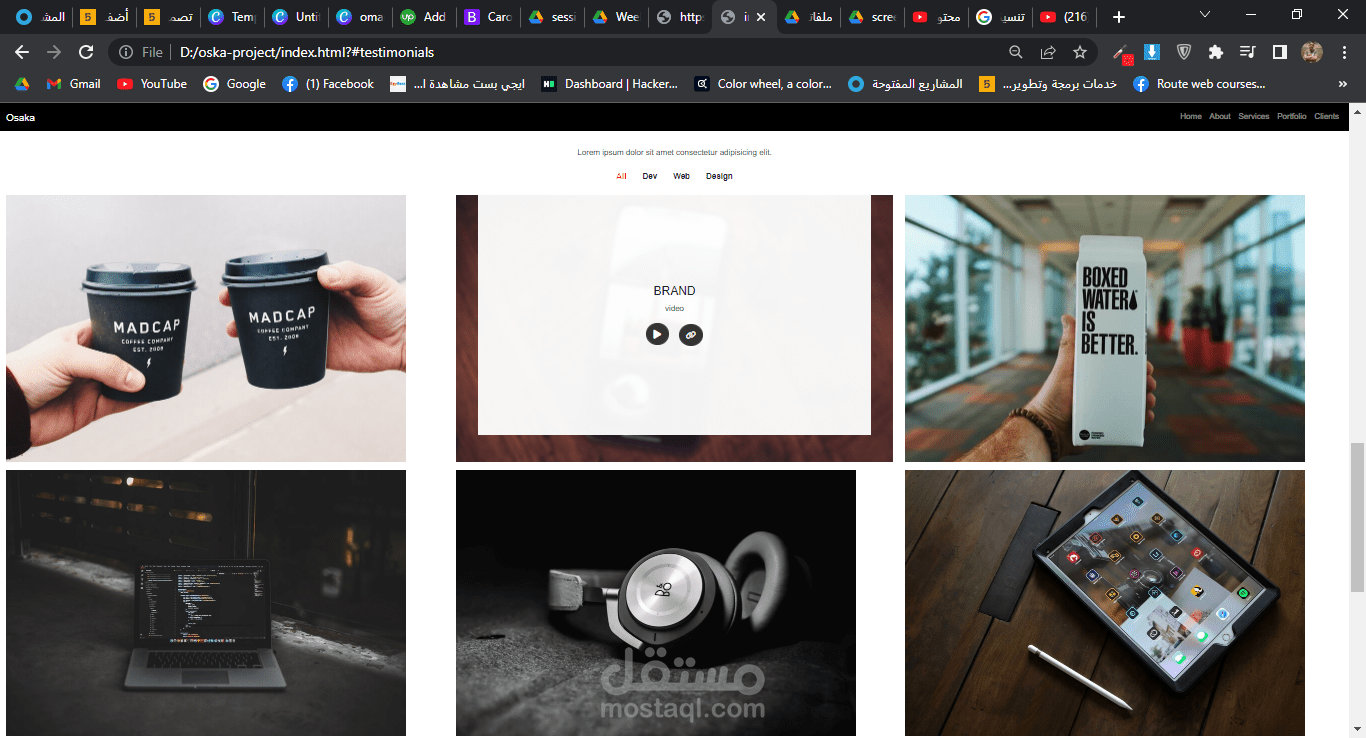Open Route web courses bookmark
The width and height of the screenshot is (1366, 738).
[1199, 84]
